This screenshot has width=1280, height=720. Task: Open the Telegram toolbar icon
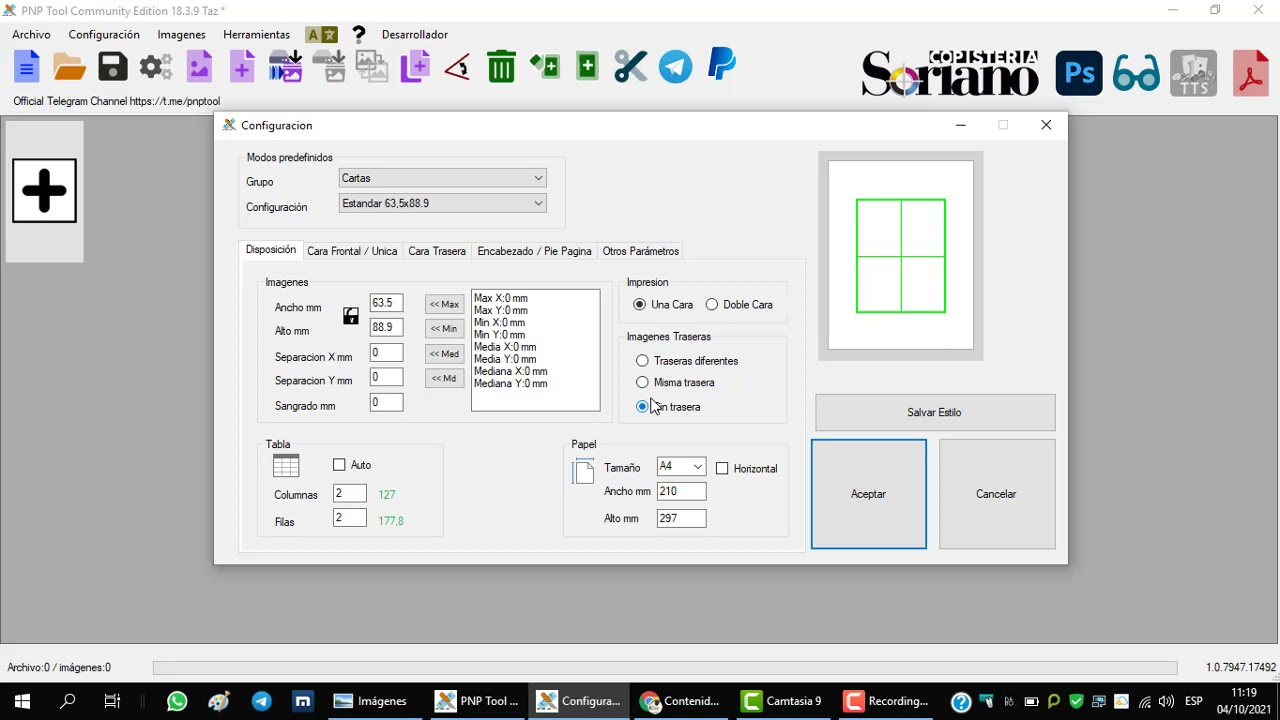[675, 67]
